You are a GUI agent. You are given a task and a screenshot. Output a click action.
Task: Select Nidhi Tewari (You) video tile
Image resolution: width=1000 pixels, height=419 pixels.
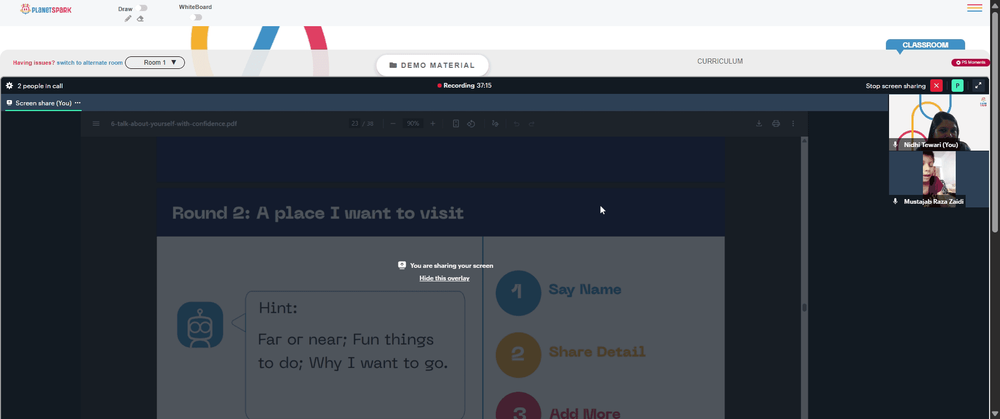(x=939, y=122)
